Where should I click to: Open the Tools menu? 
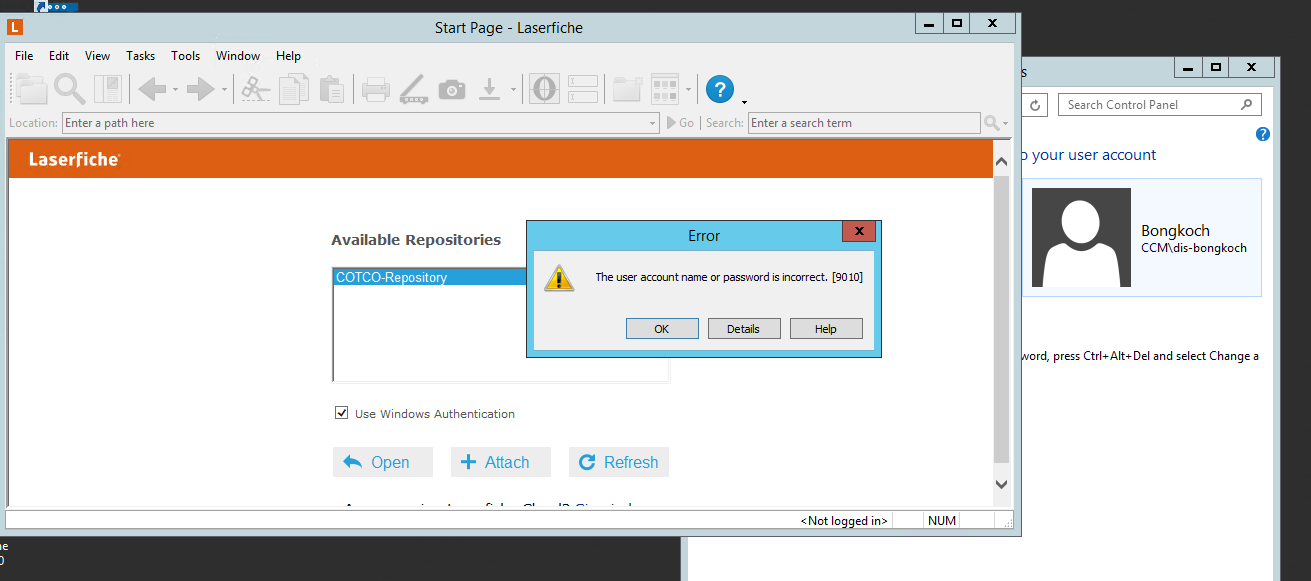185,56
